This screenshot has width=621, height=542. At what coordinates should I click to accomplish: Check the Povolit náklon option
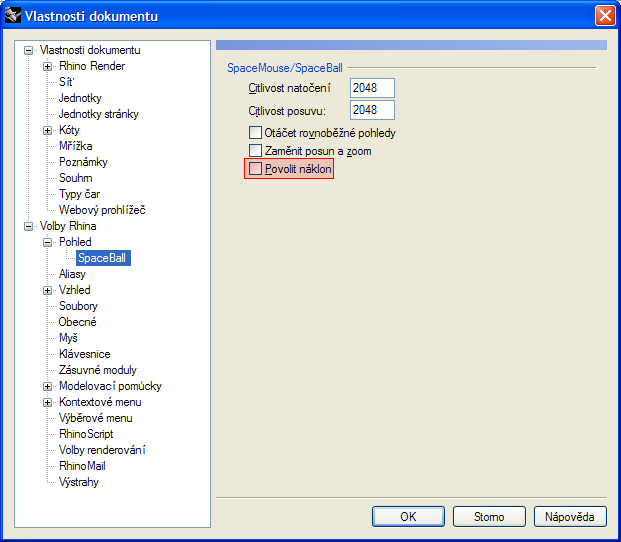(x=255, y=170)
